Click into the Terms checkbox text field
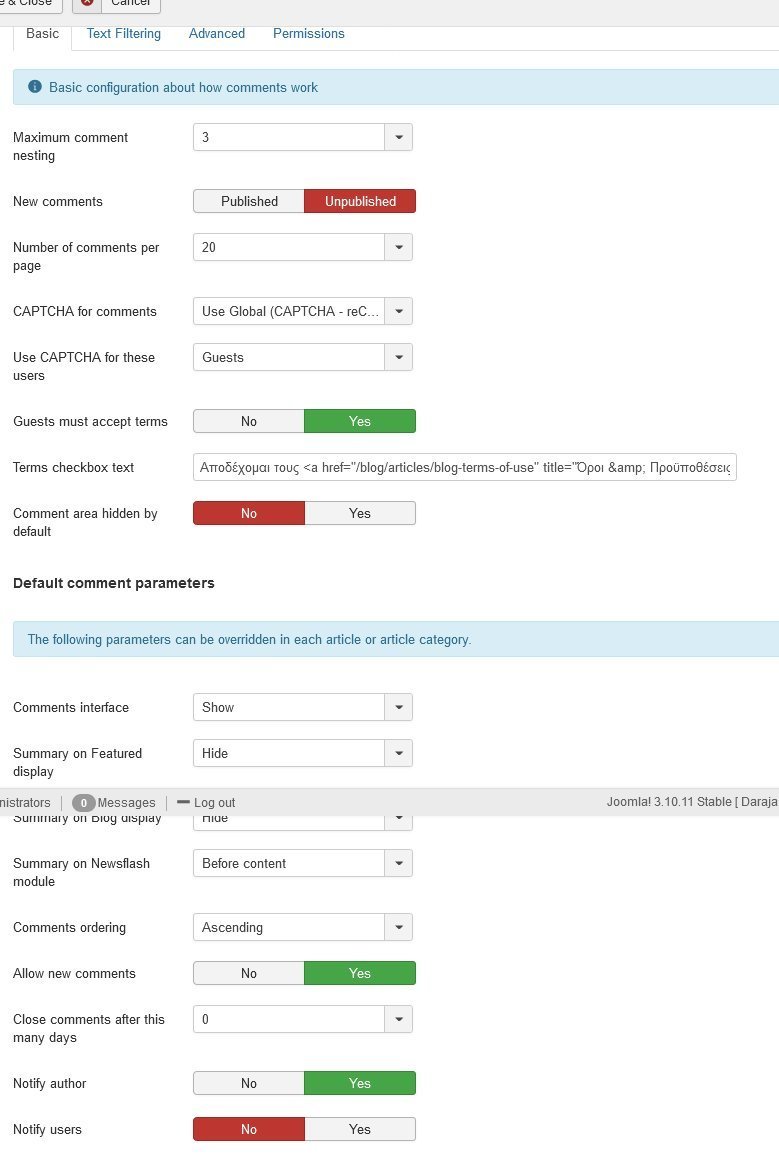Image resolution: width=779 pixels, height=1165 pixels. (x=465, y=467)
